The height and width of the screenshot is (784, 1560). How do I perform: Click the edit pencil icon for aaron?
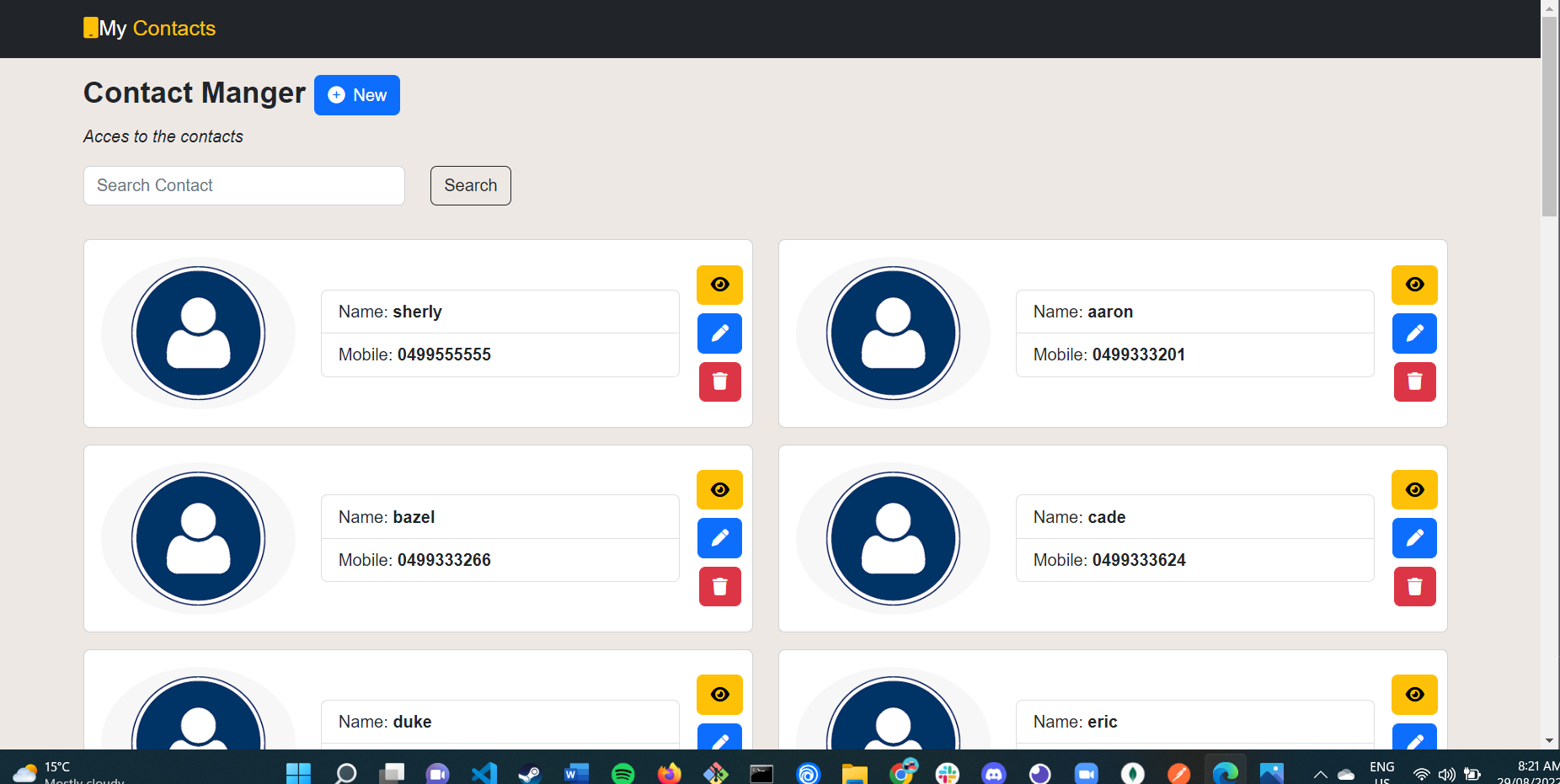pos(1414,333)
